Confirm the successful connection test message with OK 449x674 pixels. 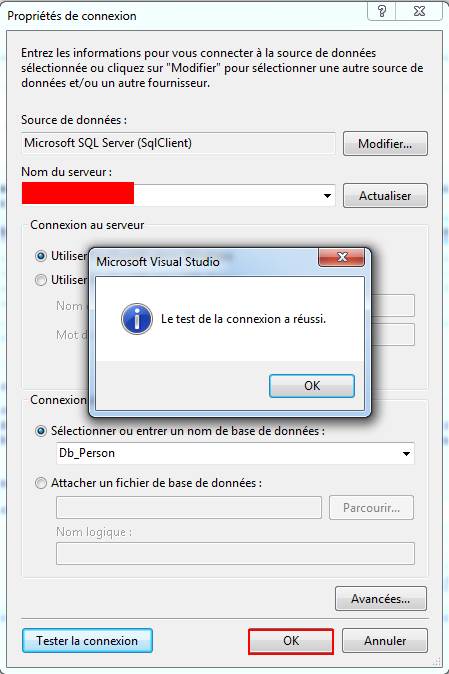click(x=312, y=386)
